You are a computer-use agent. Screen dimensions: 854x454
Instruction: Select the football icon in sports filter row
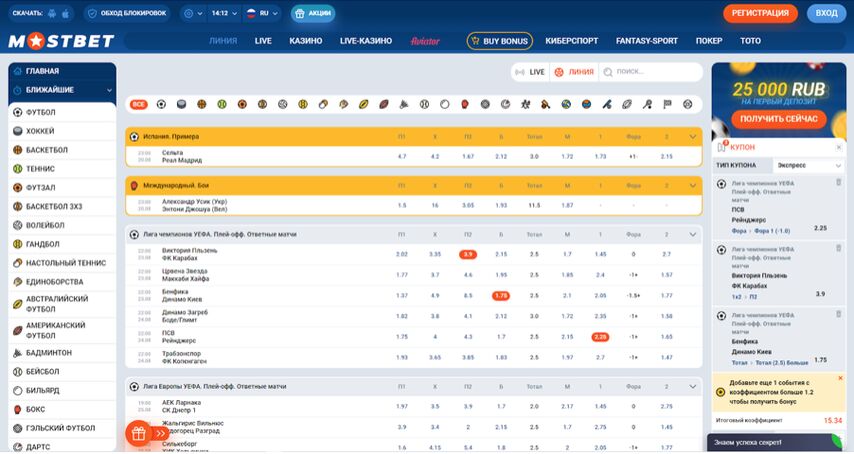[x=161, y=104]
